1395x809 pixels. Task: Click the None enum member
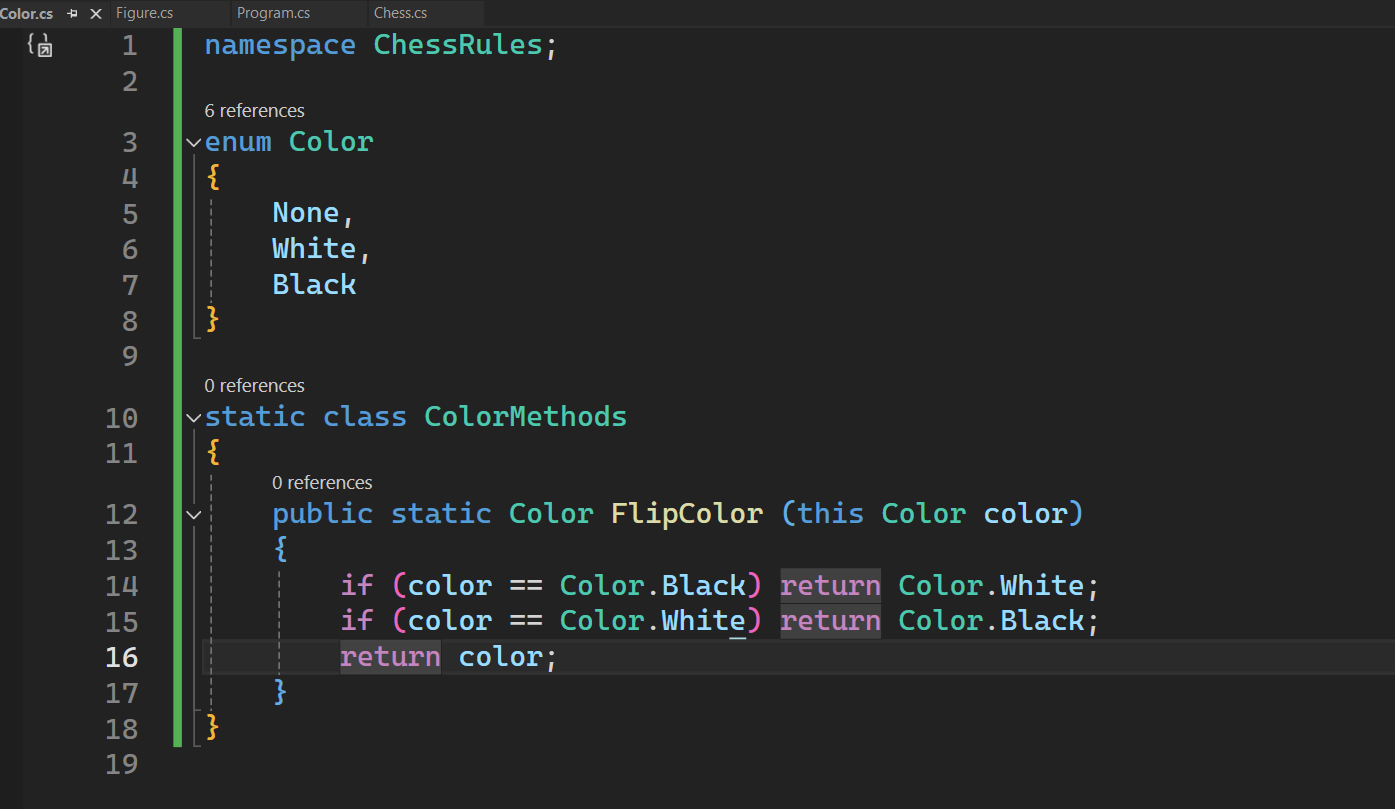coord(306,213)
